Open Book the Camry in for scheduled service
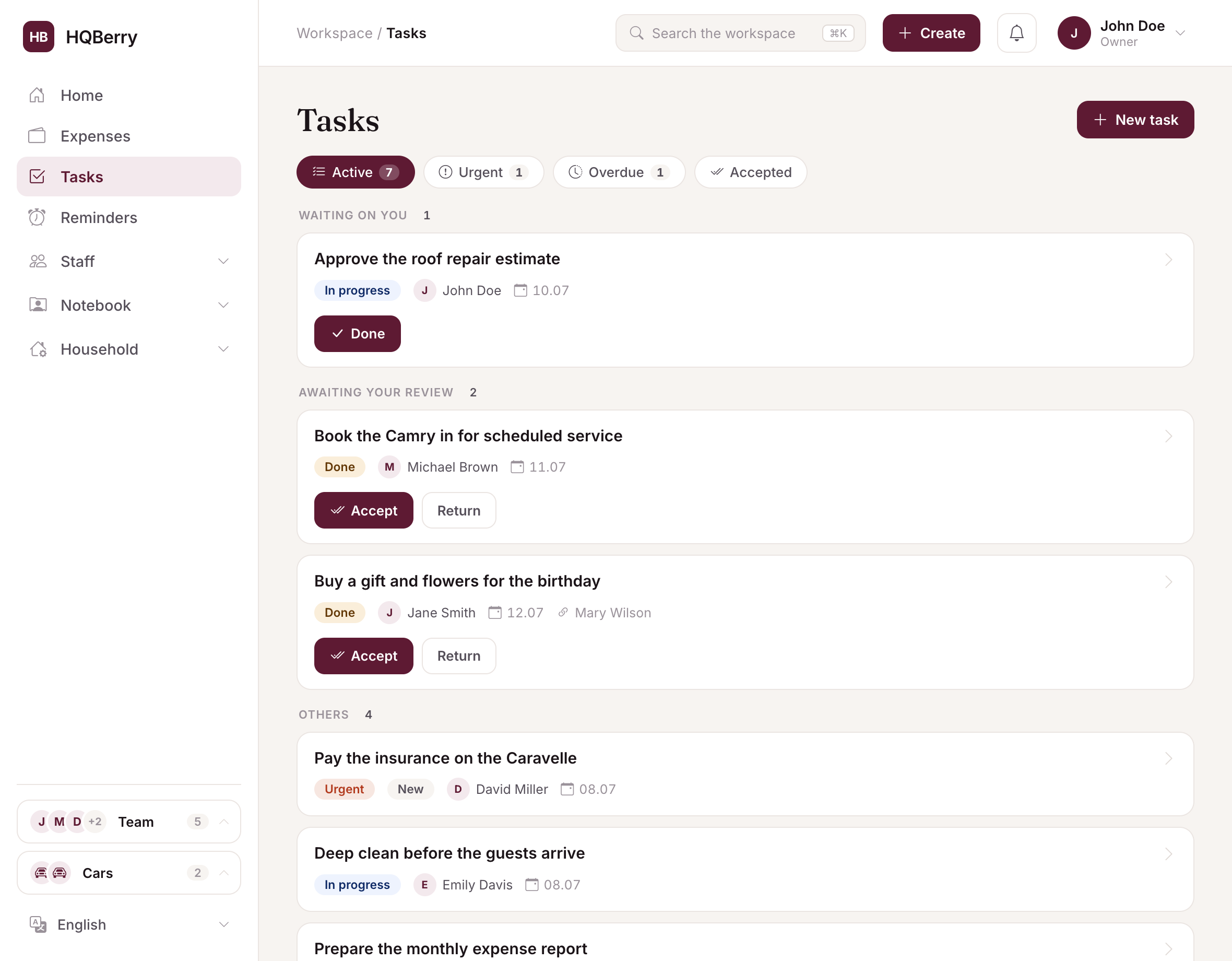 (x=468, y=436)
